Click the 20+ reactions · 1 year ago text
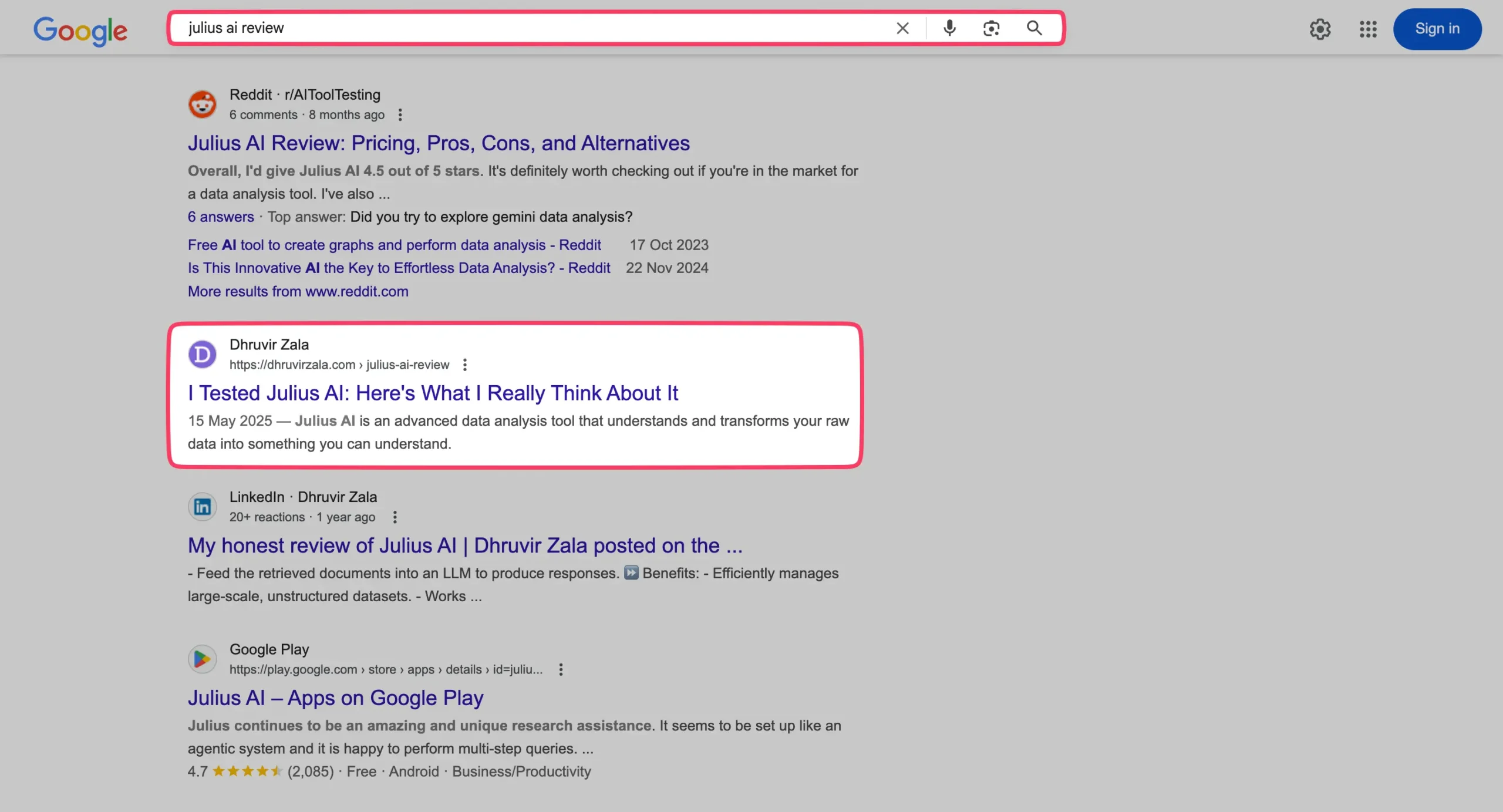 [302, 517]
